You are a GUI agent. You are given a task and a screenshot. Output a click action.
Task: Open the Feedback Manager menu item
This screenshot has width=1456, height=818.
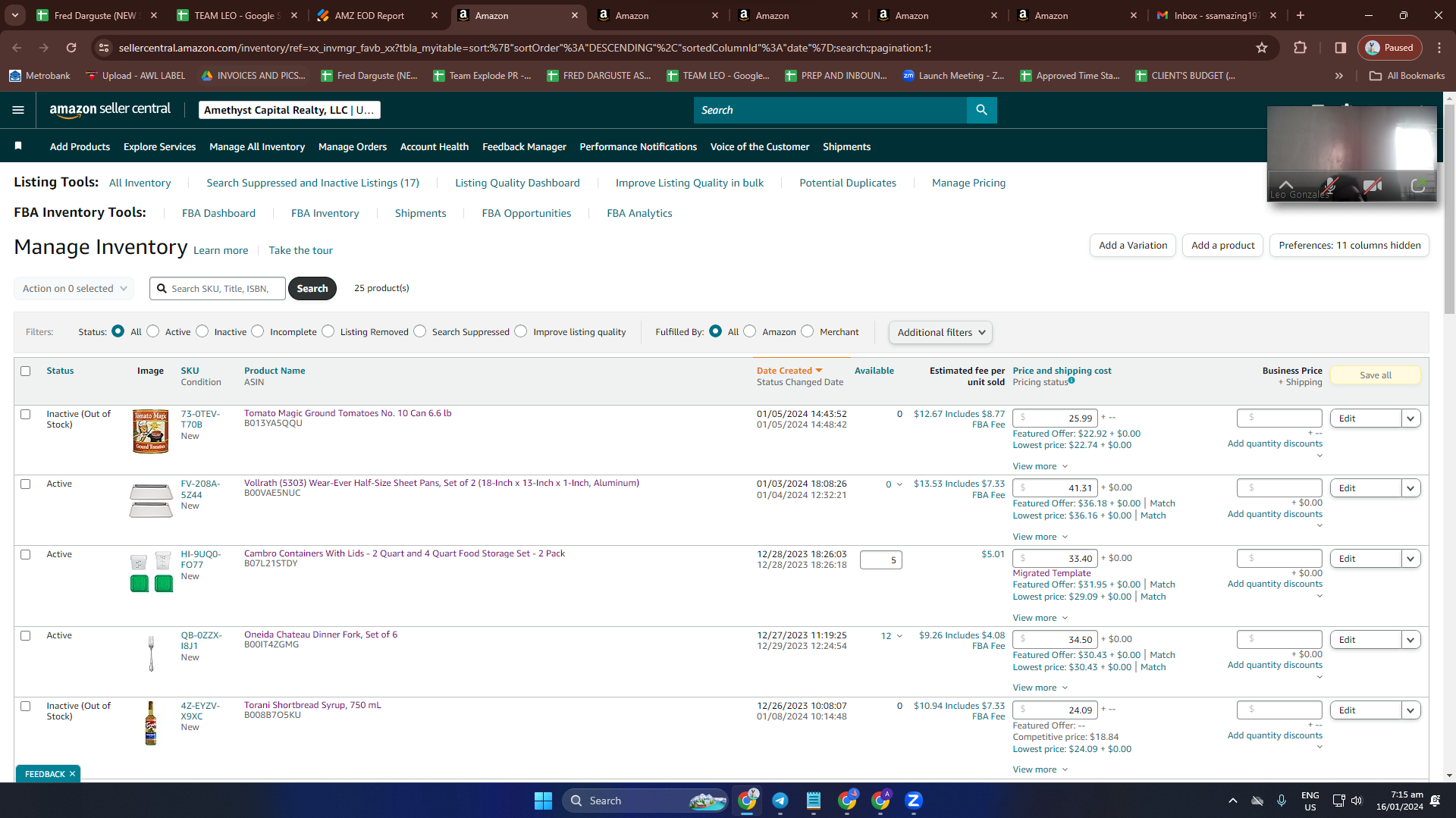coord(524,147)
